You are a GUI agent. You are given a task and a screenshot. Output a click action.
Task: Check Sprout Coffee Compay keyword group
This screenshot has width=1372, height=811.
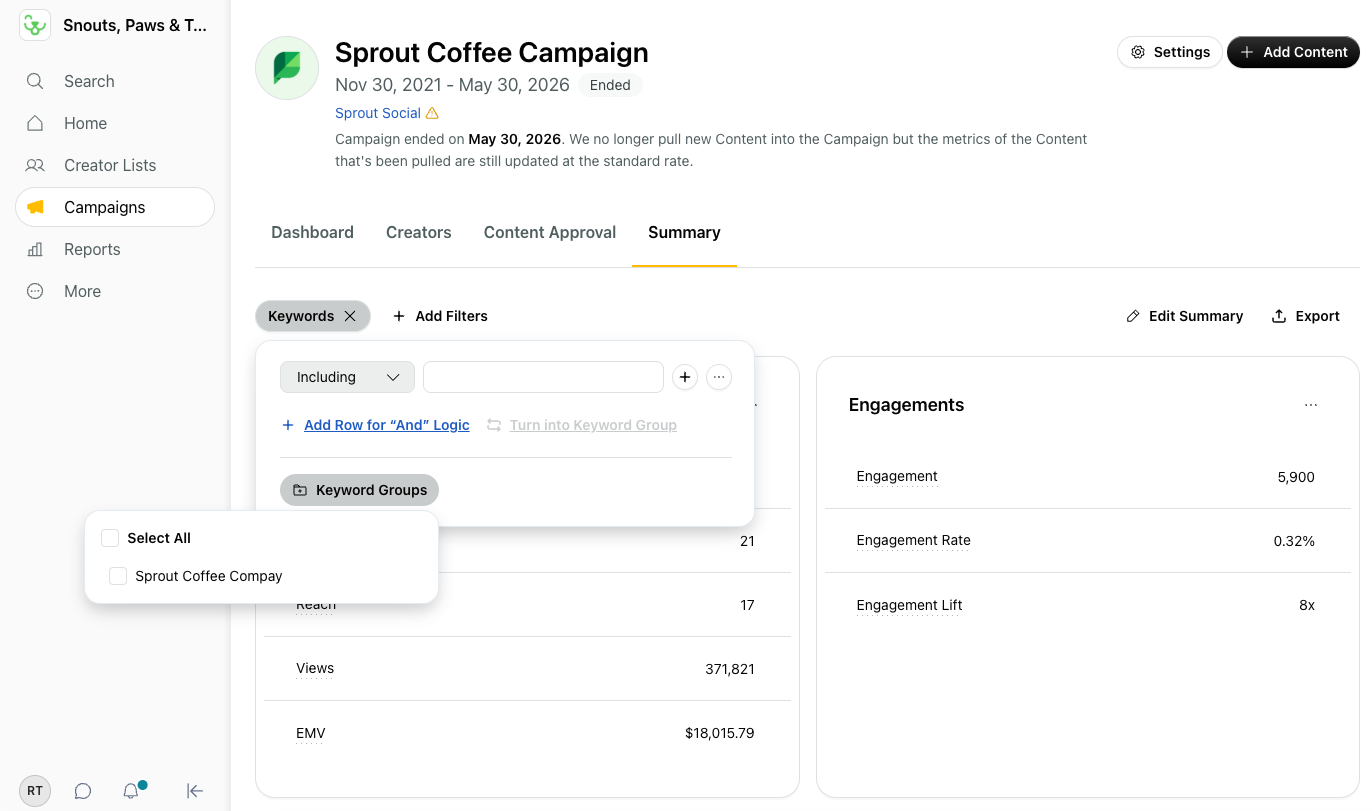pyautogui.click(x=118, y=576)
